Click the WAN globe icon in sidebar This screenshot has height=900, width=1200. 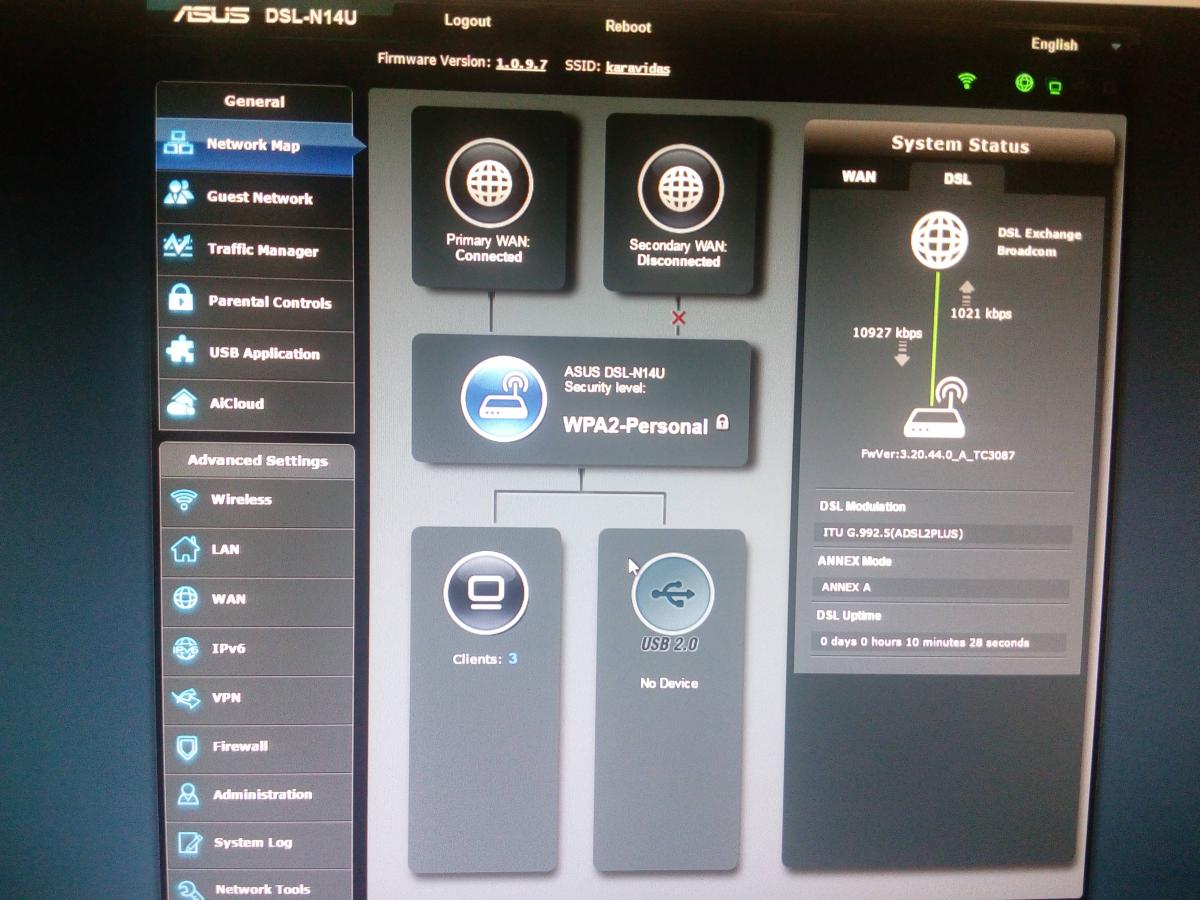pos(186,598)
